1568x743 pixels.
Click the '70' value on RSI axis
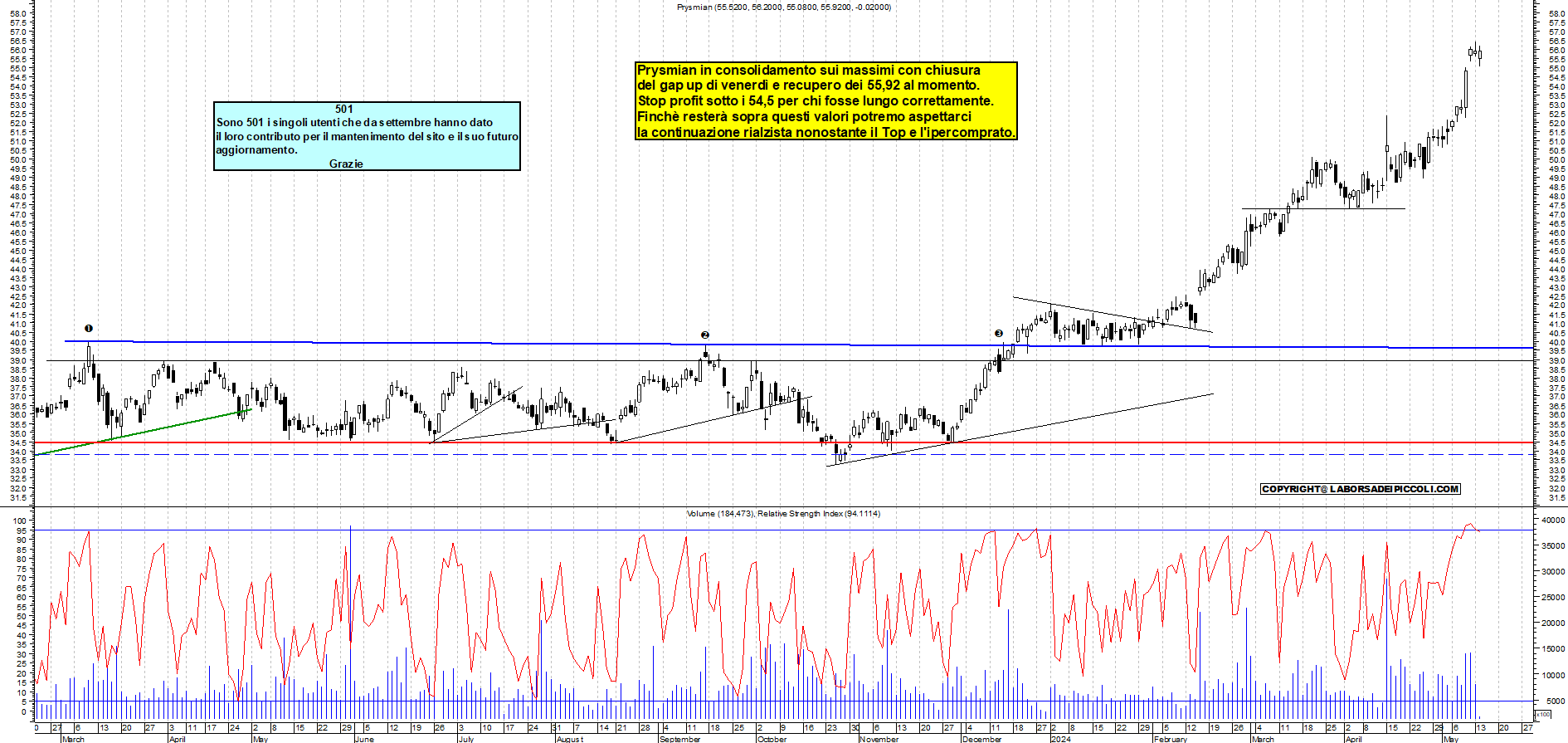coord(23,579)
